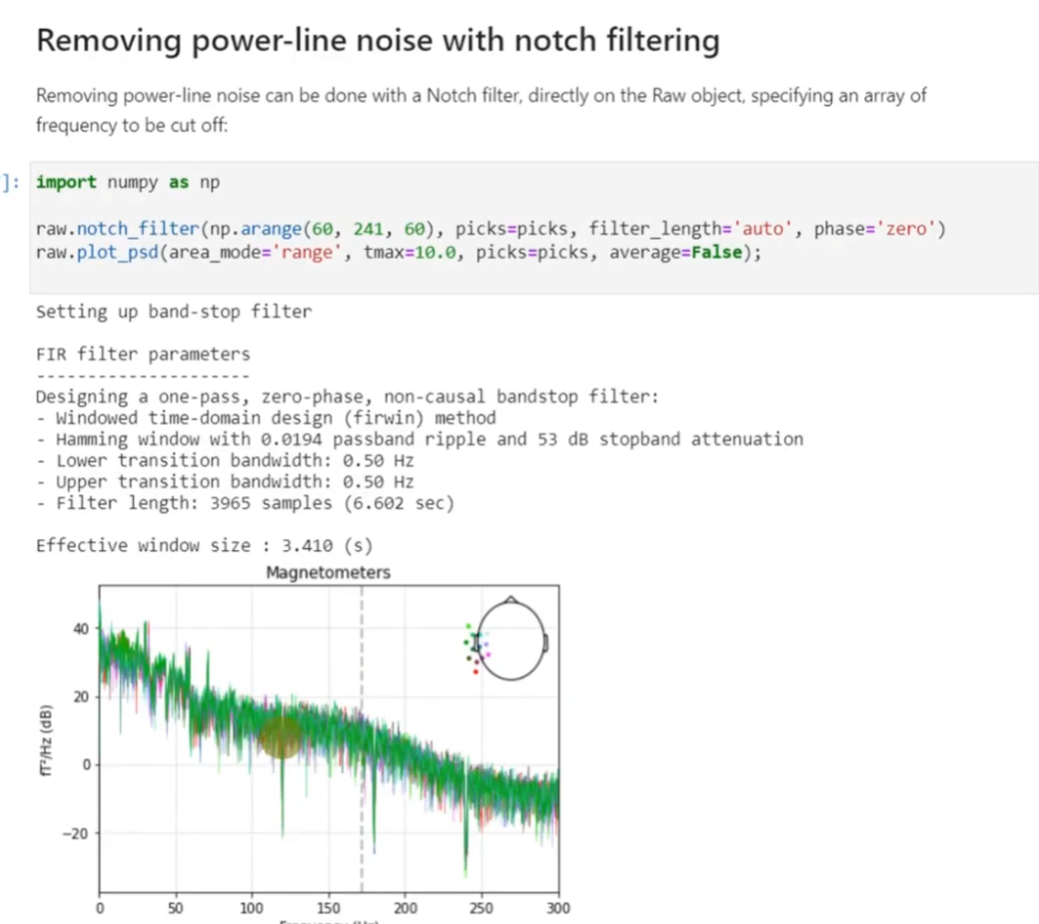
Task: Click the 'Effective window size' output text
Action: 204,546
